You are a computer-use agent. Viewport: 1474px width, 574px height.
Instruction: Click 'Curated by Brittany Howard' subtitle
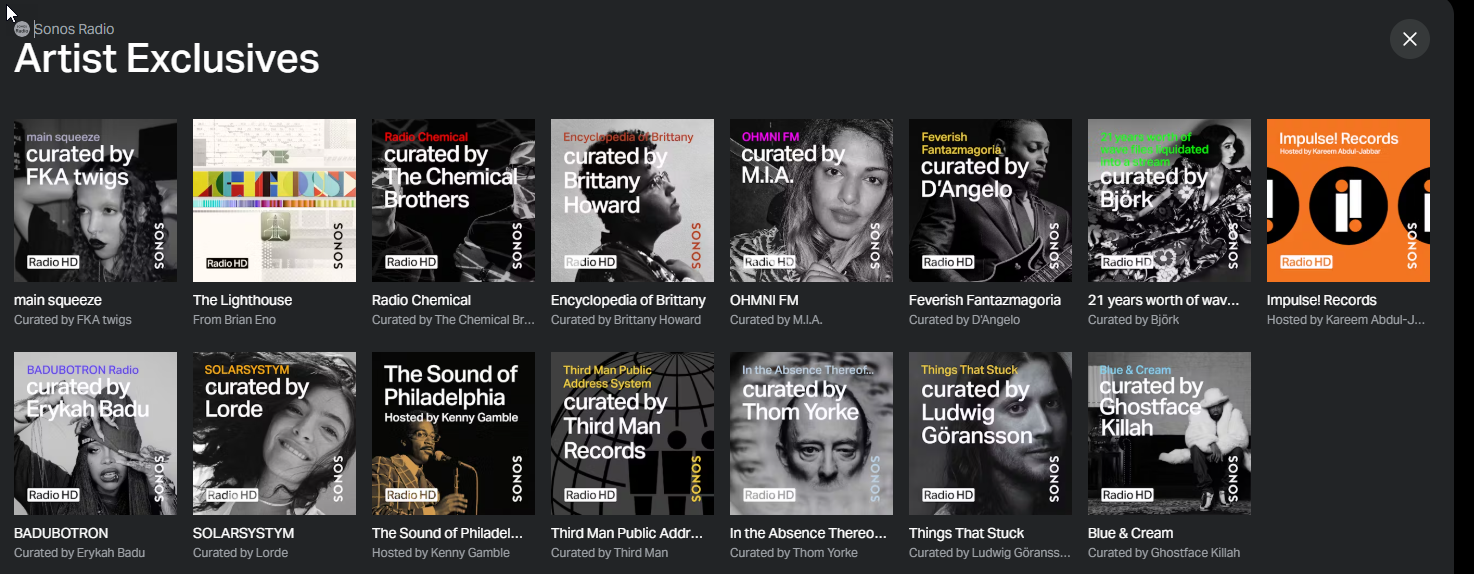pos(626,320)
